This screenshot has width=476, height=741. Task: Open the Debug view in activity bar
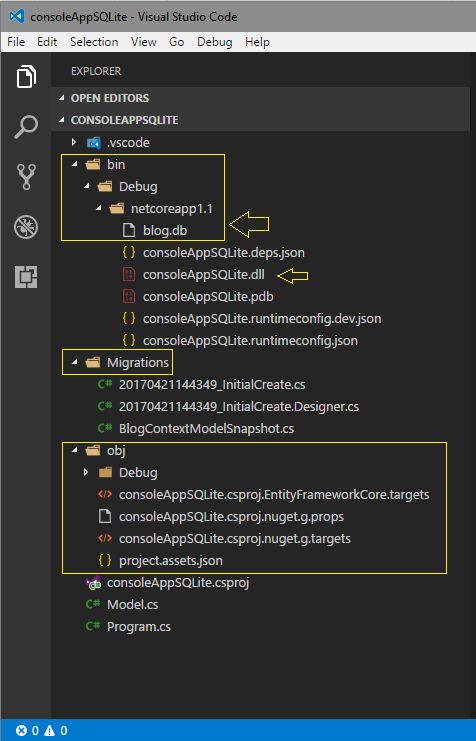(26, 227)
